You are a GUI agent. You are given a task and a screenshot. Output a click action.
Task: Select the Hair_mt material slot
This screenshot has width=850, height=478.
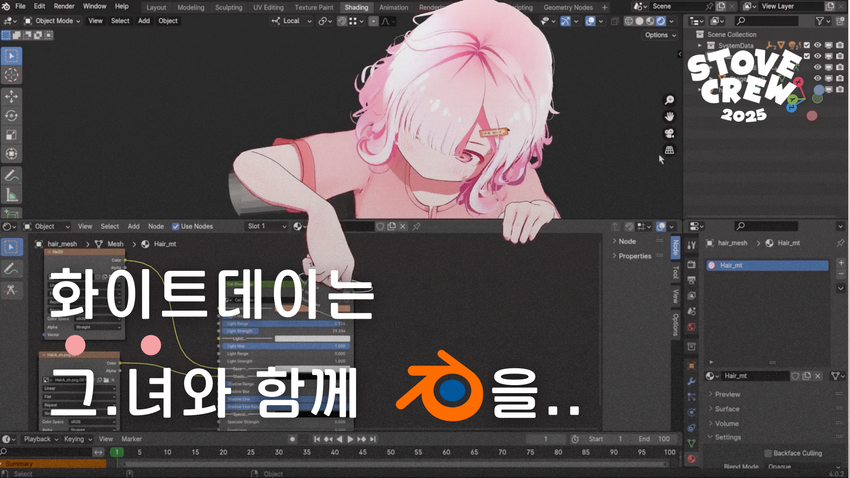767,266
